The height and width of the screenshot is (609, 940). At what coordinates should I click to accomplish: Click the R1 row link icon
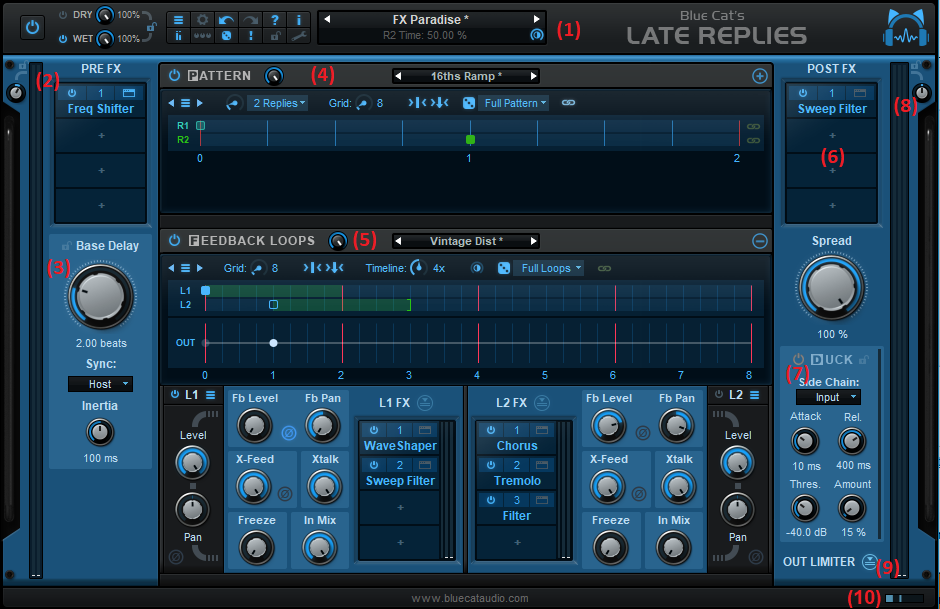(753, 126)
